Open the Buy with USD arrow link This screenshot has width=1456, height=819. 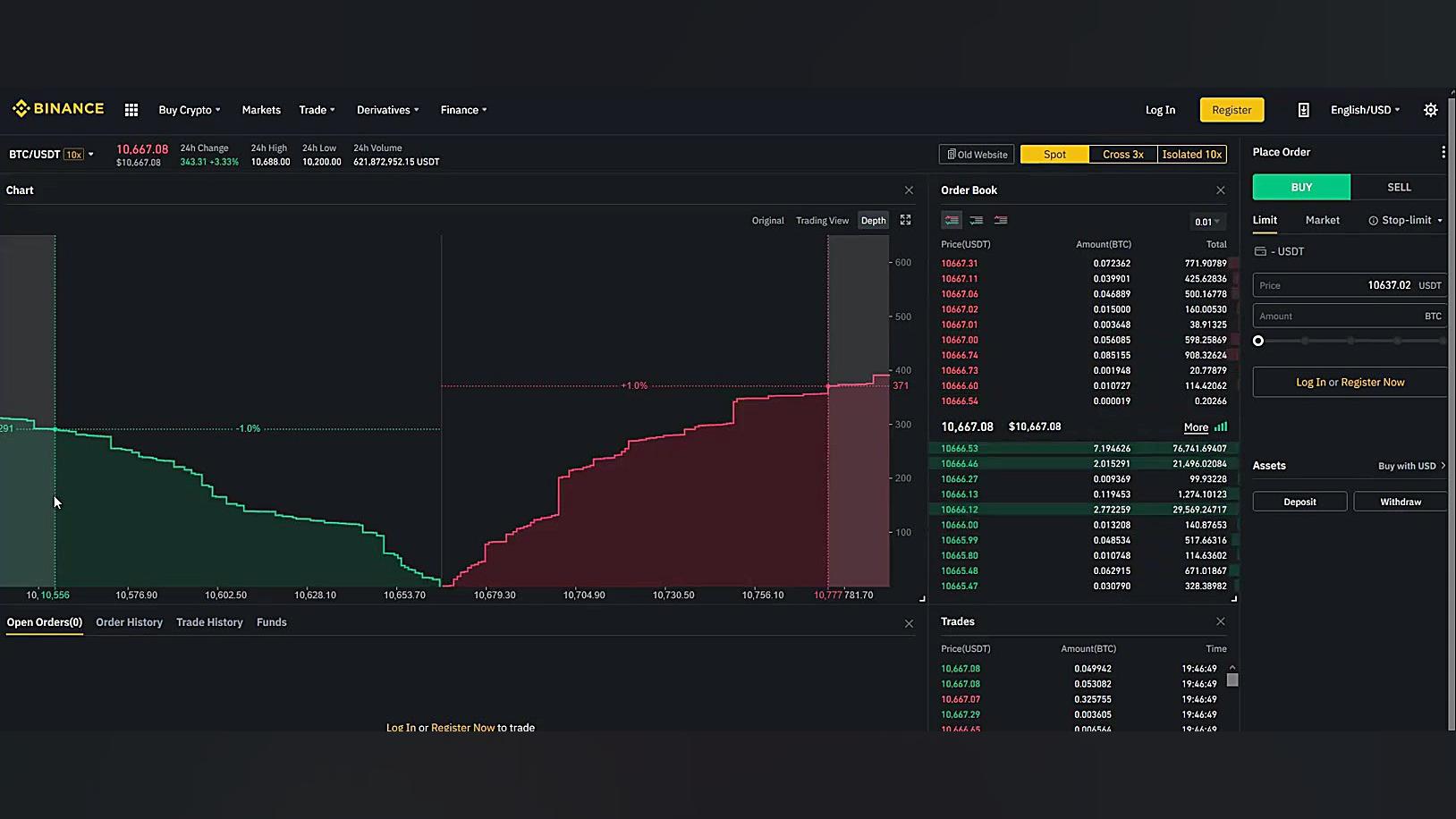point(1411,466)
